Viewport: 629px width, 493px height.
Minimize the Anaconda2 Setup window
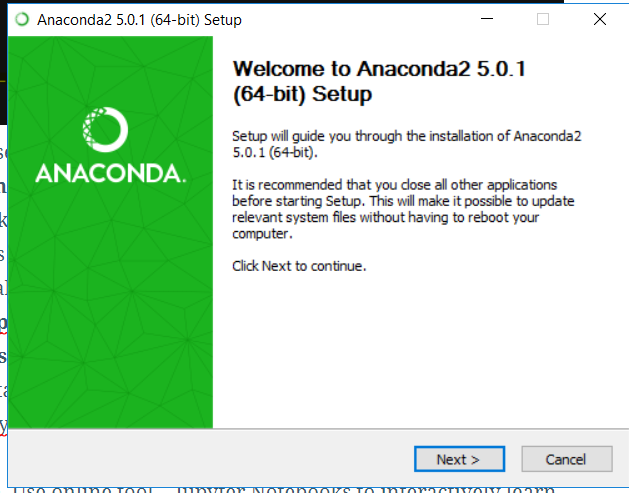[x=487, y=19]
